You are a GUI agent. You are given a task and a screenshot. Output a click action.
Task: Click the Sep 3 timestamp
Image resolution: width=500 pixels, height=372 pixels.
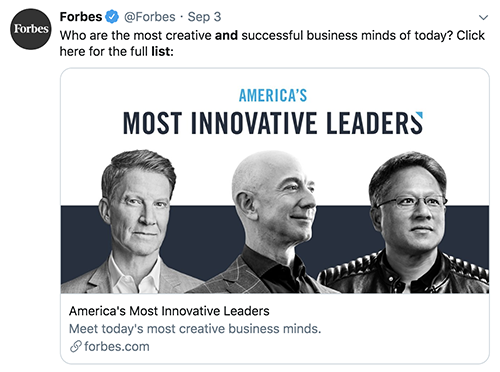point(204,17)
